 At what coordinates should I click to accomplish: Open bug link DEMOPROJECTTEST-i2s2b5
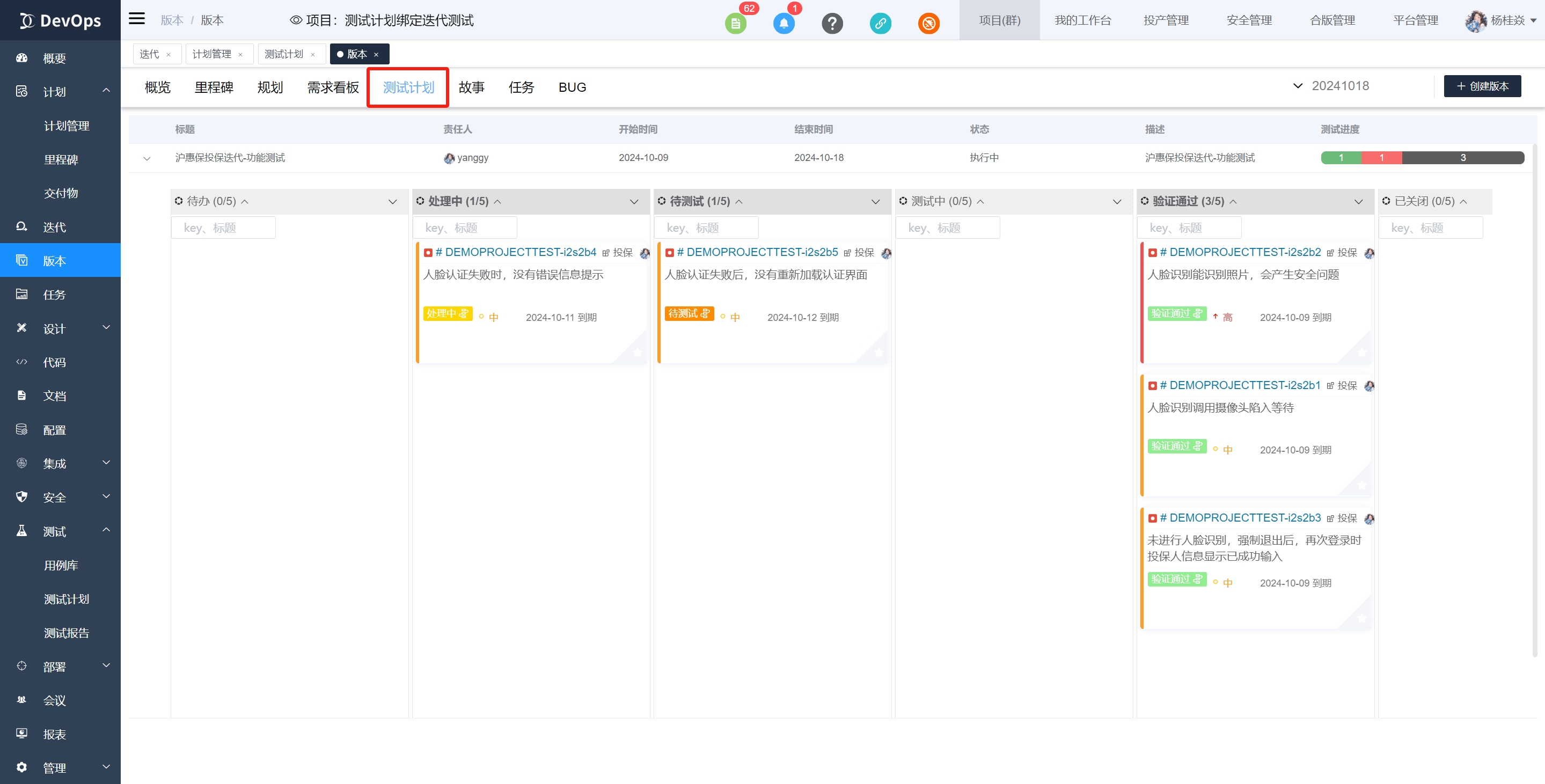(757, 253)
